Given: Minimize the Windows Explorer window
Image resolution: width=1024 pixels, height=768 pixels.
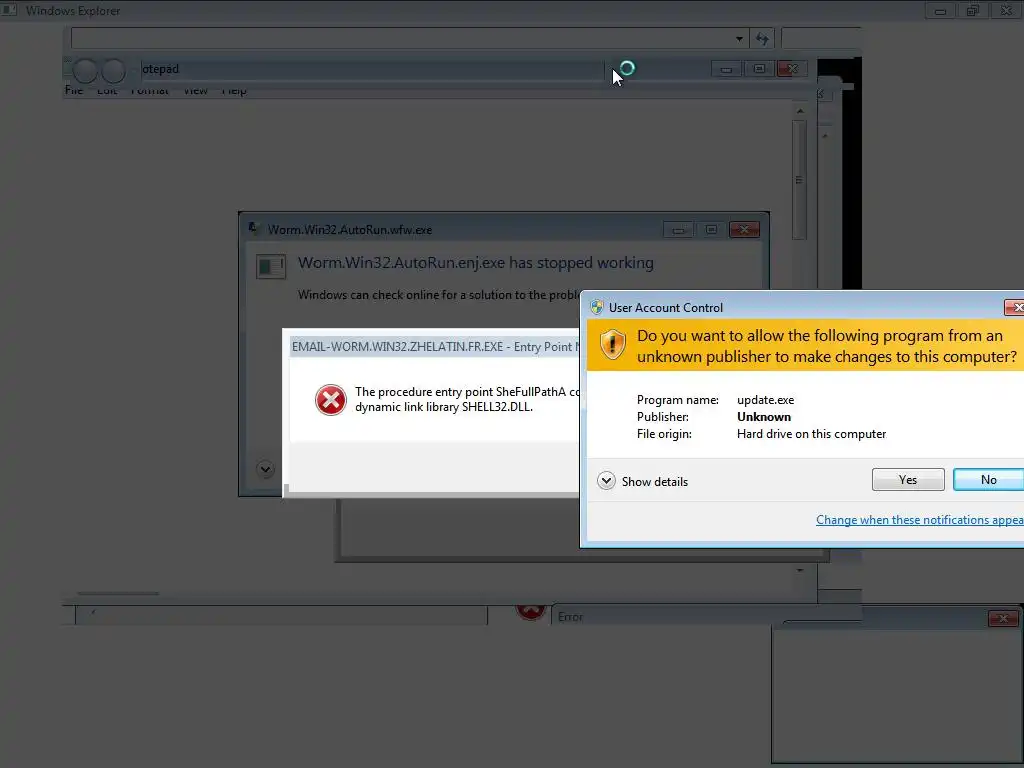Looking at the screenshot, I should [940, 10].
